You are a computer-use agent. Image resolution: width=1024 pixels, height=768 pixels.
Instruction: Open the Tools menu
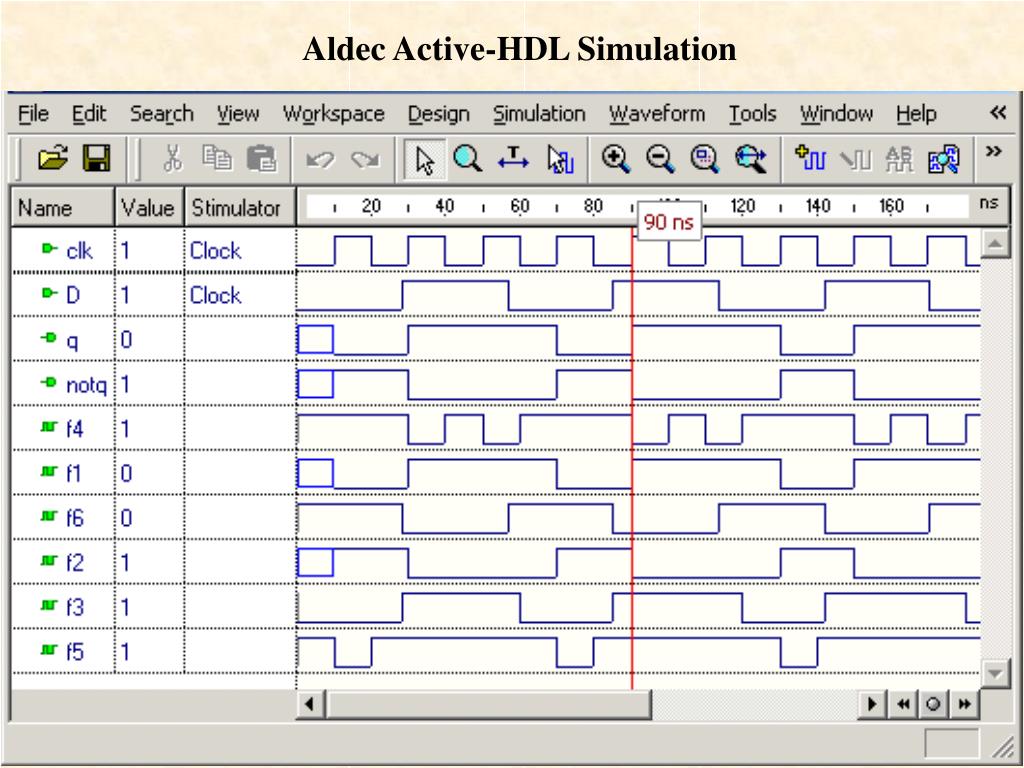(752, 114)
